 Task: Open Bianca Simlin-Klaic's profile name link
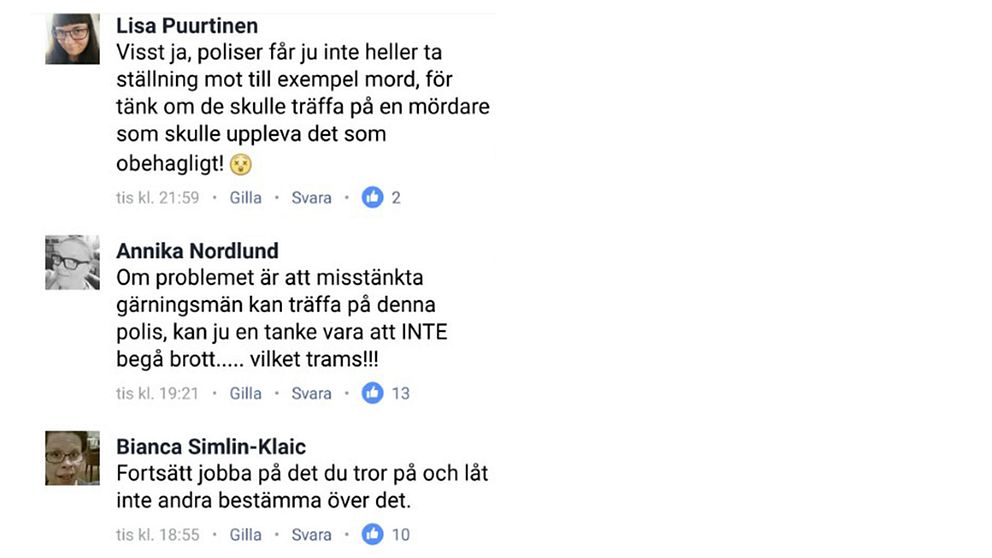(211, 447)
